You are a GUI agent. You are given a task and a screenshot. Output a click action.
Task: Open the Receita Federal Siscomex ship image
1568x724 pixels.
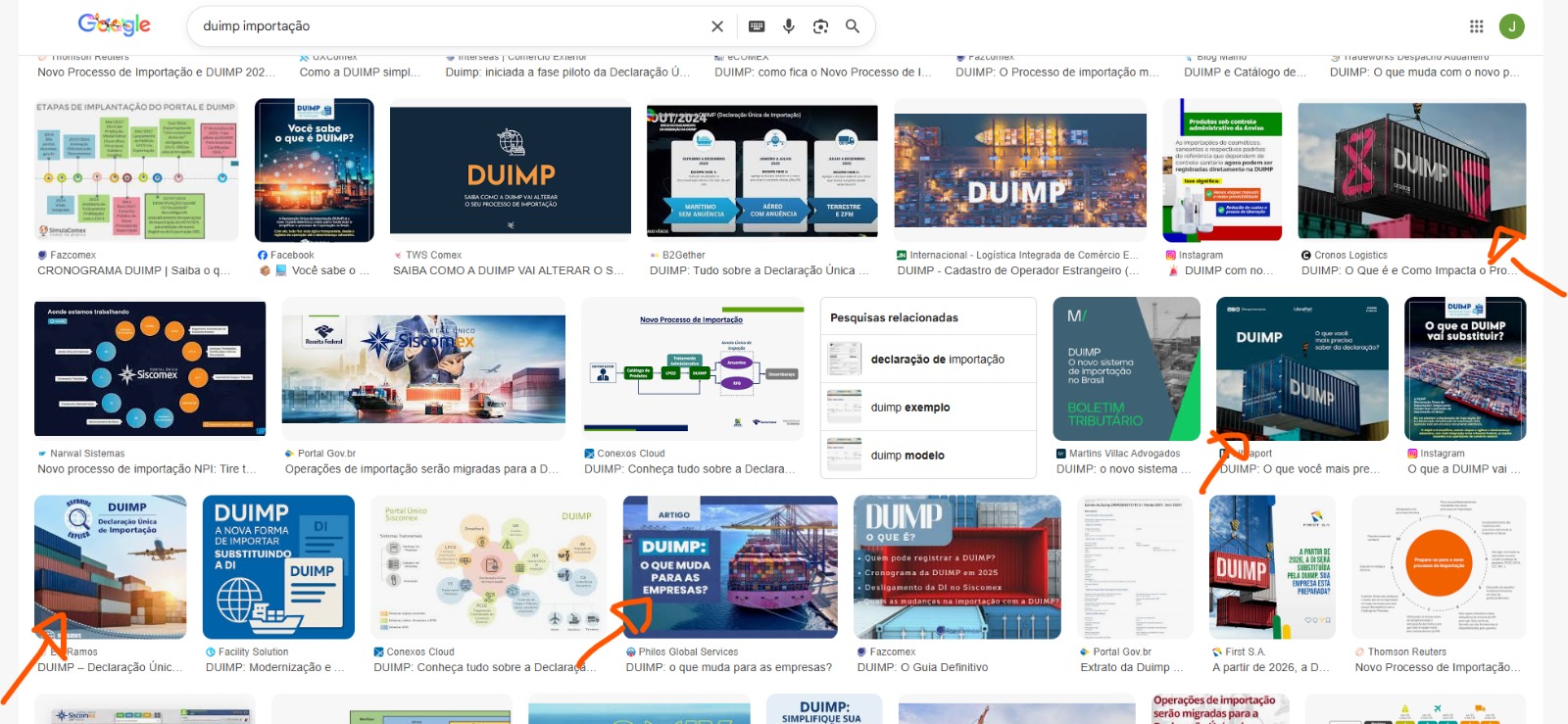point(423,368)
